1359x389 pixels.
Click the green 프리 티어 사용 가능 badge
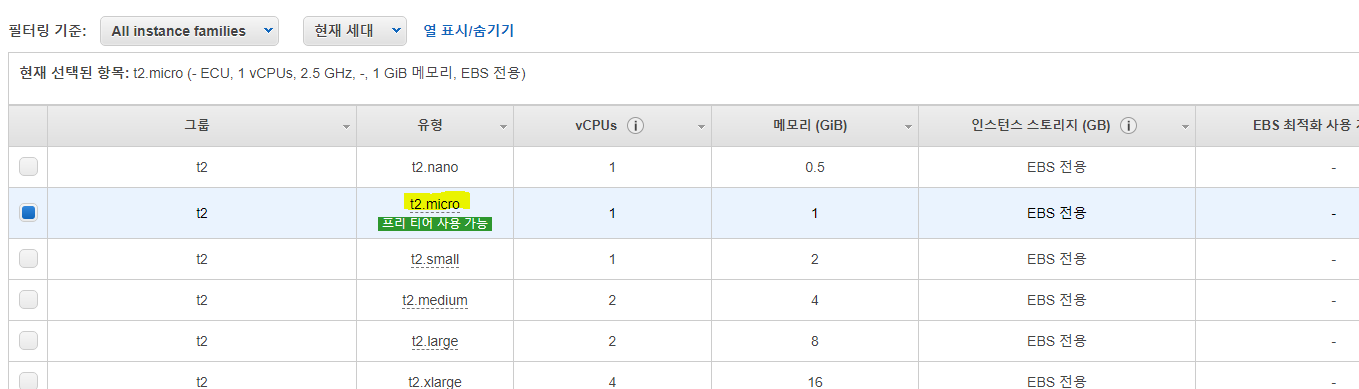435,224
